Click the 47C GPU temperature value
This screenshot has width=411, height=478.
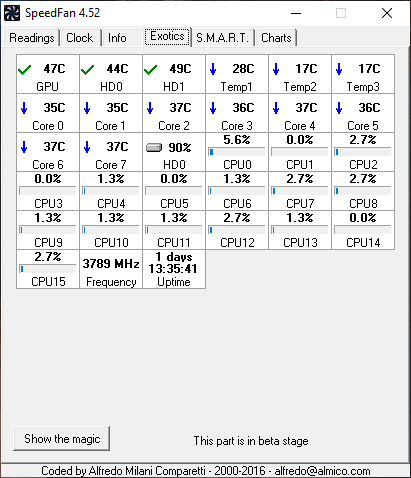click(54, 69)
